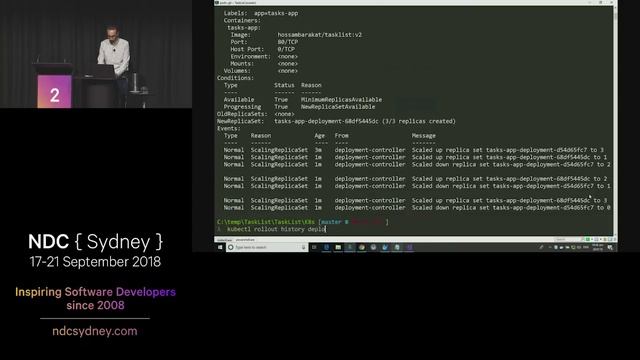640x360 pixels.
Task: Click 'NewReplicaSetAvailable' reason text
Action: 338,107
